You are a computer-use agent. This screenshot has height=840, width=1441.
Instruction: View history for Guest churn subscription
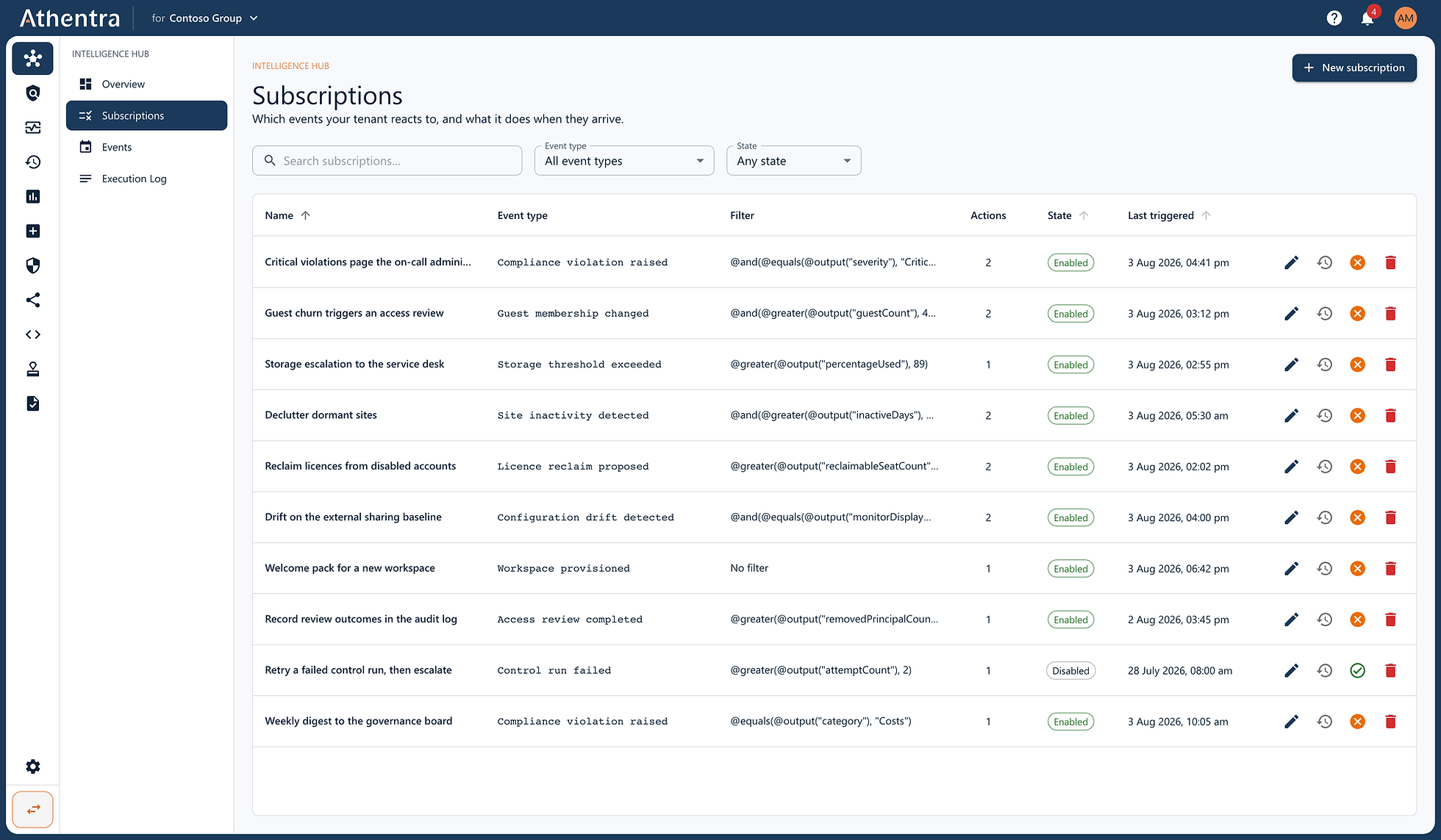1324,314
